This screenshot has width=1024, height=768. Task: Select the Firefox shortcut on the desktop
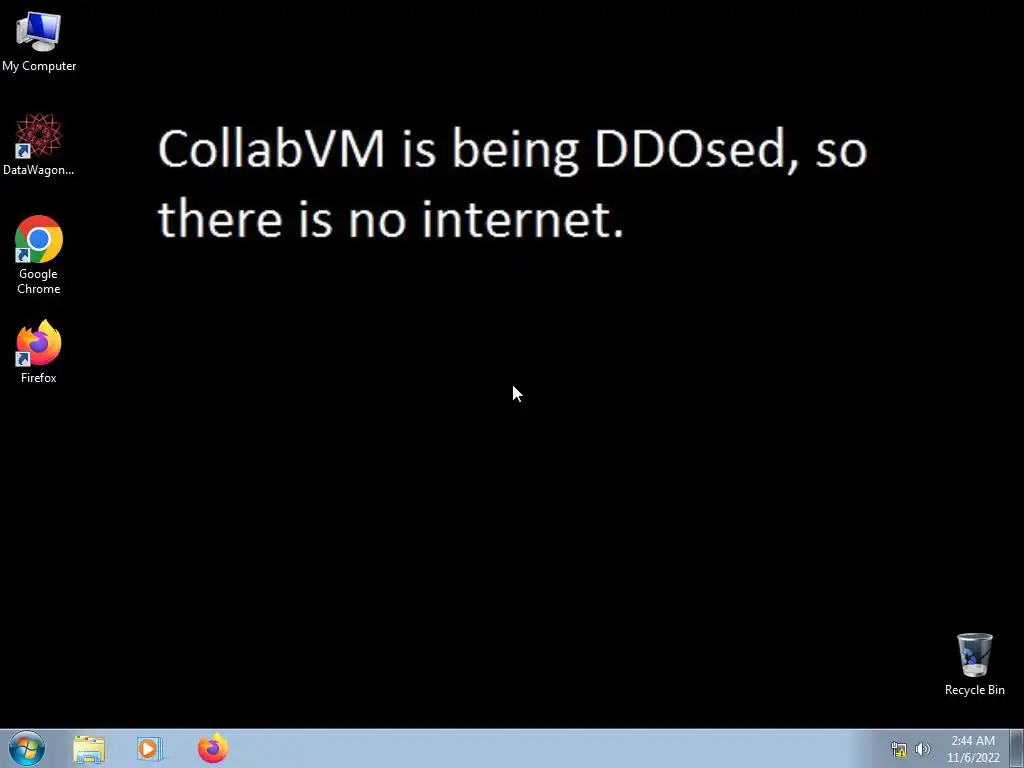coord(39,351)
